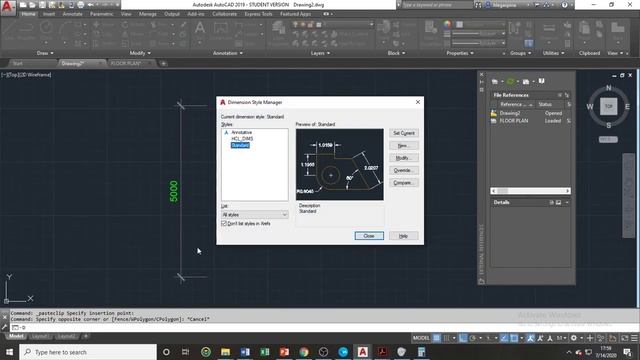Toggle annotation visibility icon in status bar
Image resolution: width=640 pixels, height=360 pixels.
pyautogui.click(x=530, y=338)
